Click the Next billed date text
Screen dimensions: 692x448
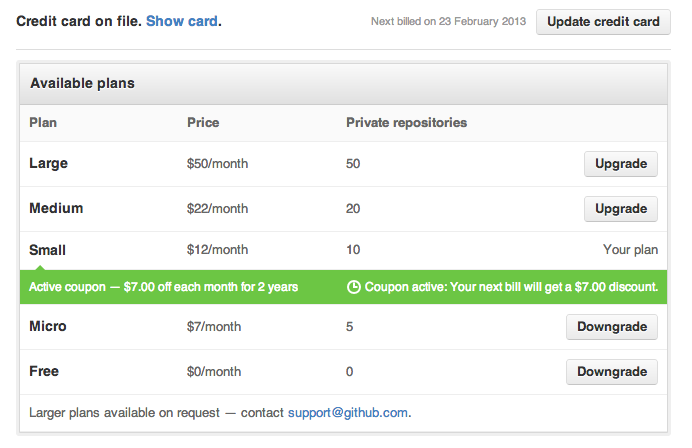coord(448,21)
